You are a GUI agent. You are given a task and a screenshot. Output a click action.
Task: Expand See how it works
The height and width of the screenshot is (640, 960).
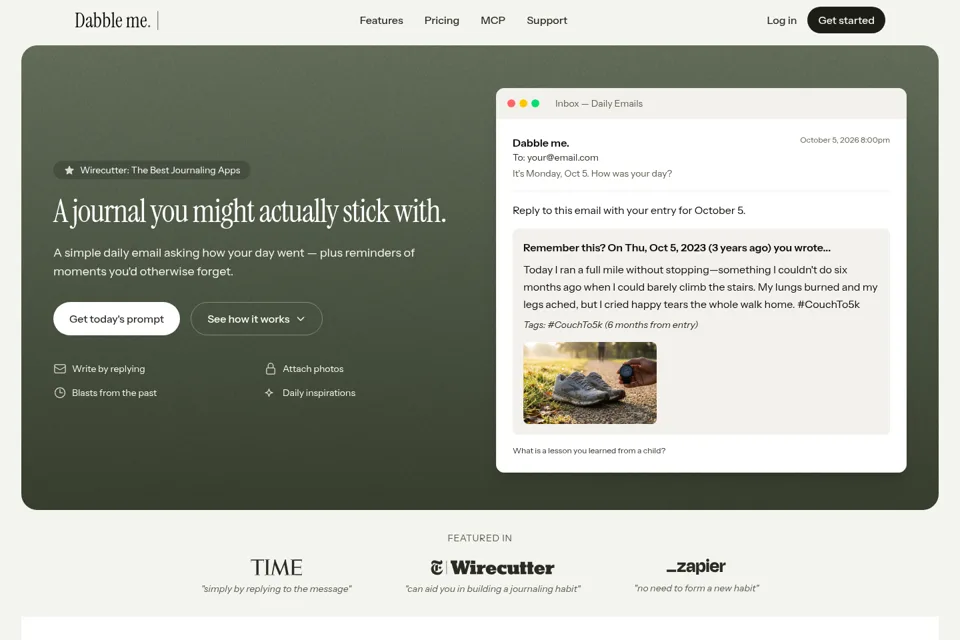[x=257, y=318]
